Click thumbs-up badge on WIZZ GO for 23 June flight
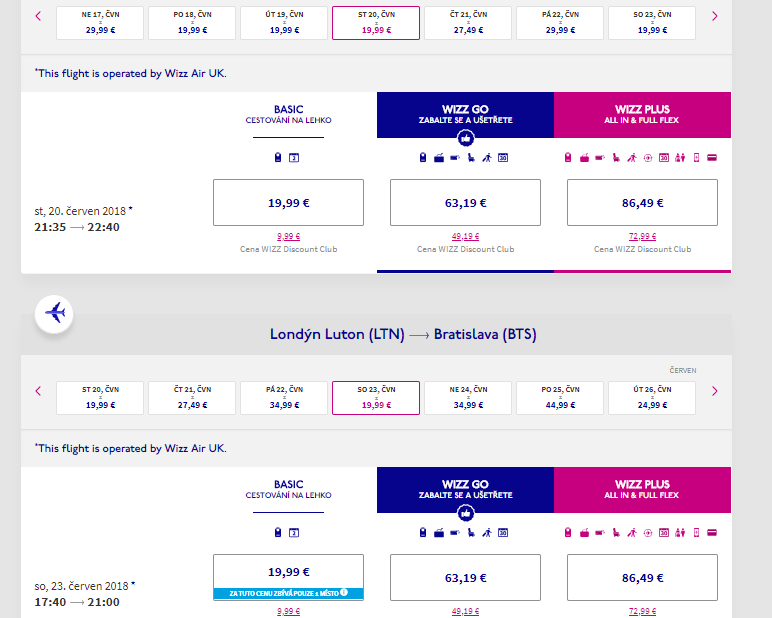 click(x=465, y=513)
